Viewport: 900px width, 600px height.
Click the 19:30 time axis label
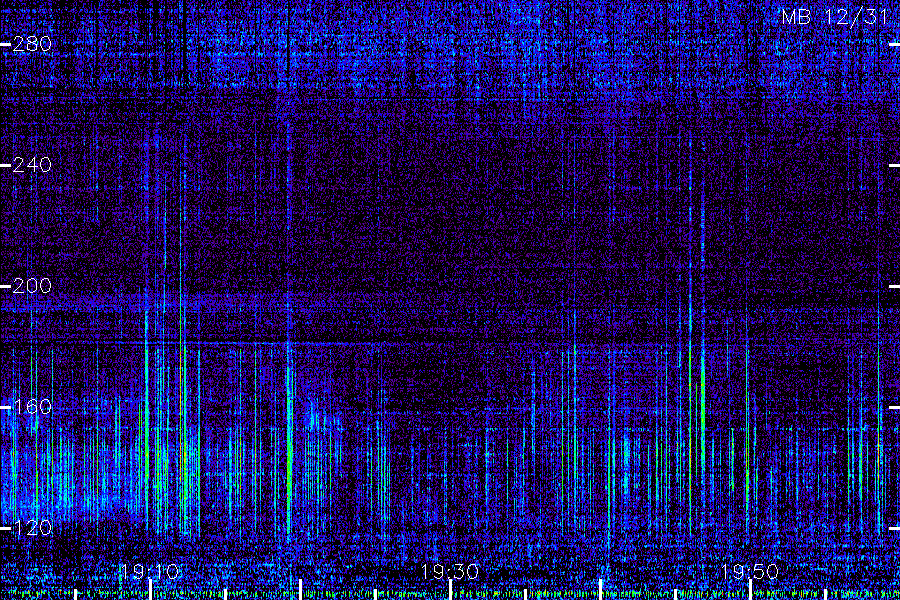tap(449, 572)
